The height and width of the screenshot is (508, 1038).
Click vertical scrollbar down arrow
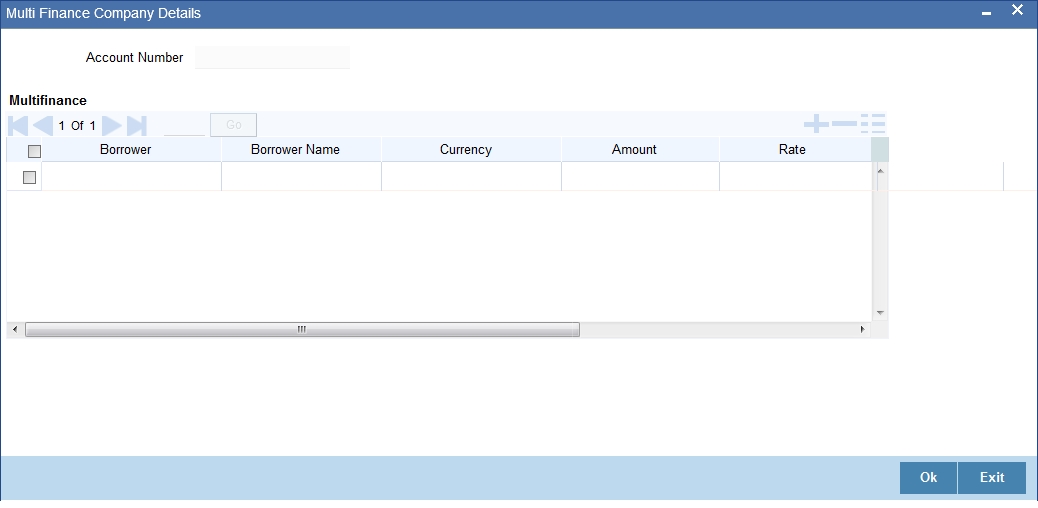pyautogui.click(x=880, y=312)
